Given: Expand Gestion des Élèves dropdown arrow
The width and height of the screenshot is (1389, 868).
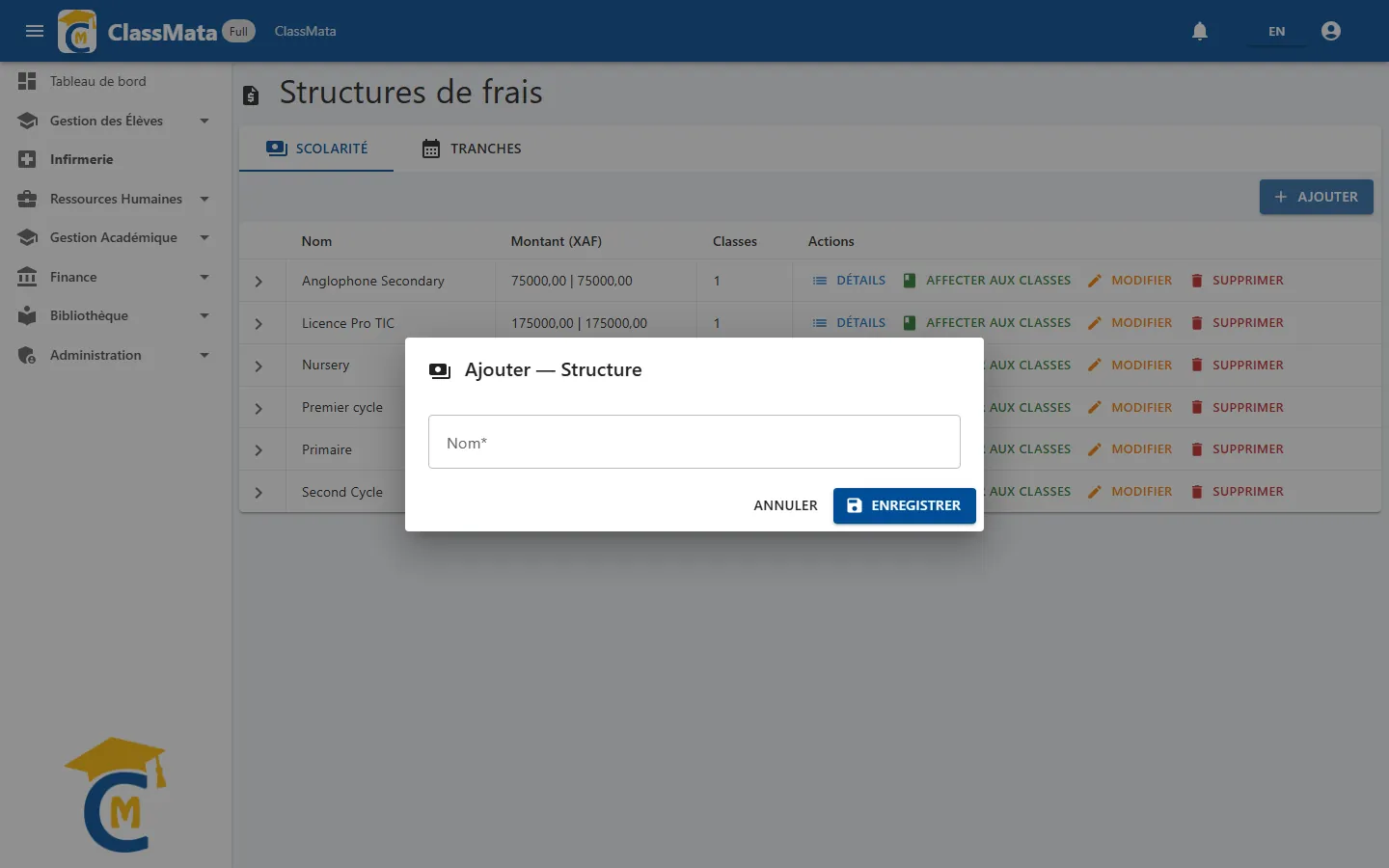Looking at the screenshot, I should tap(204, 121).
